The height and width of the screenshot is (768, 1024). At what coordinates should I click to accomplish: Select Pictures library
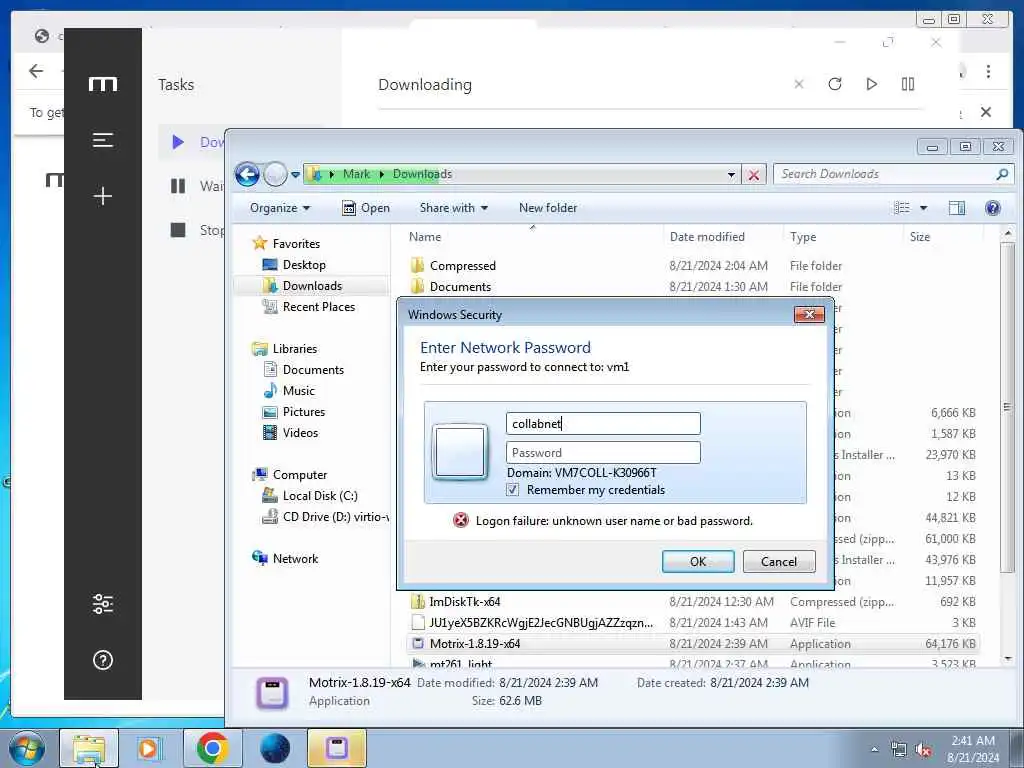(304, 412)
